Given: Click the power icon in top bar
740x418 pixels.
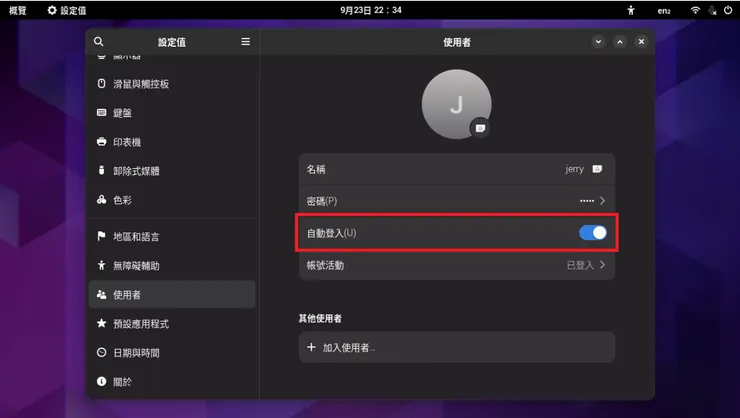Looking at the screenshot, I should [x=728, y=10].
